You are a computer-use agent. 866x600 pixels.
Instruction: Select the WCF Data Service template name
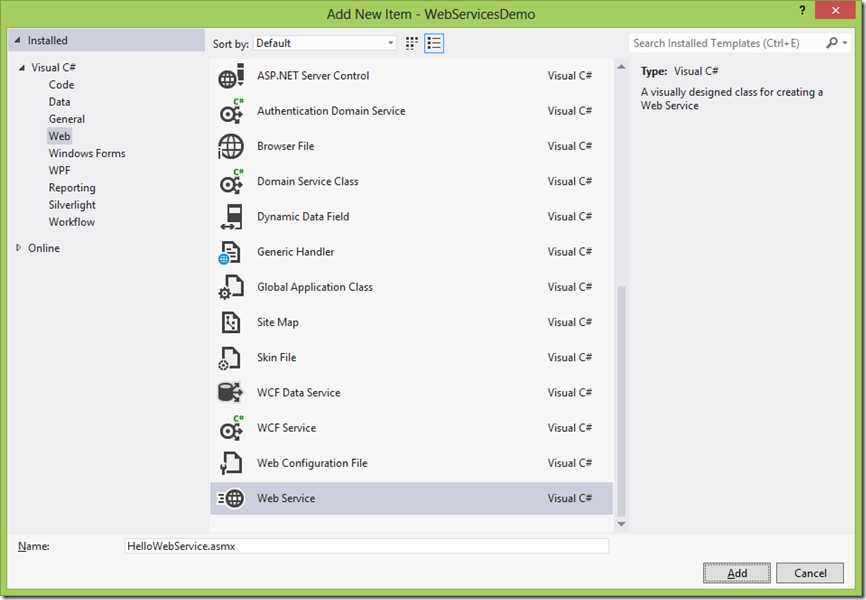pos(298,393)
